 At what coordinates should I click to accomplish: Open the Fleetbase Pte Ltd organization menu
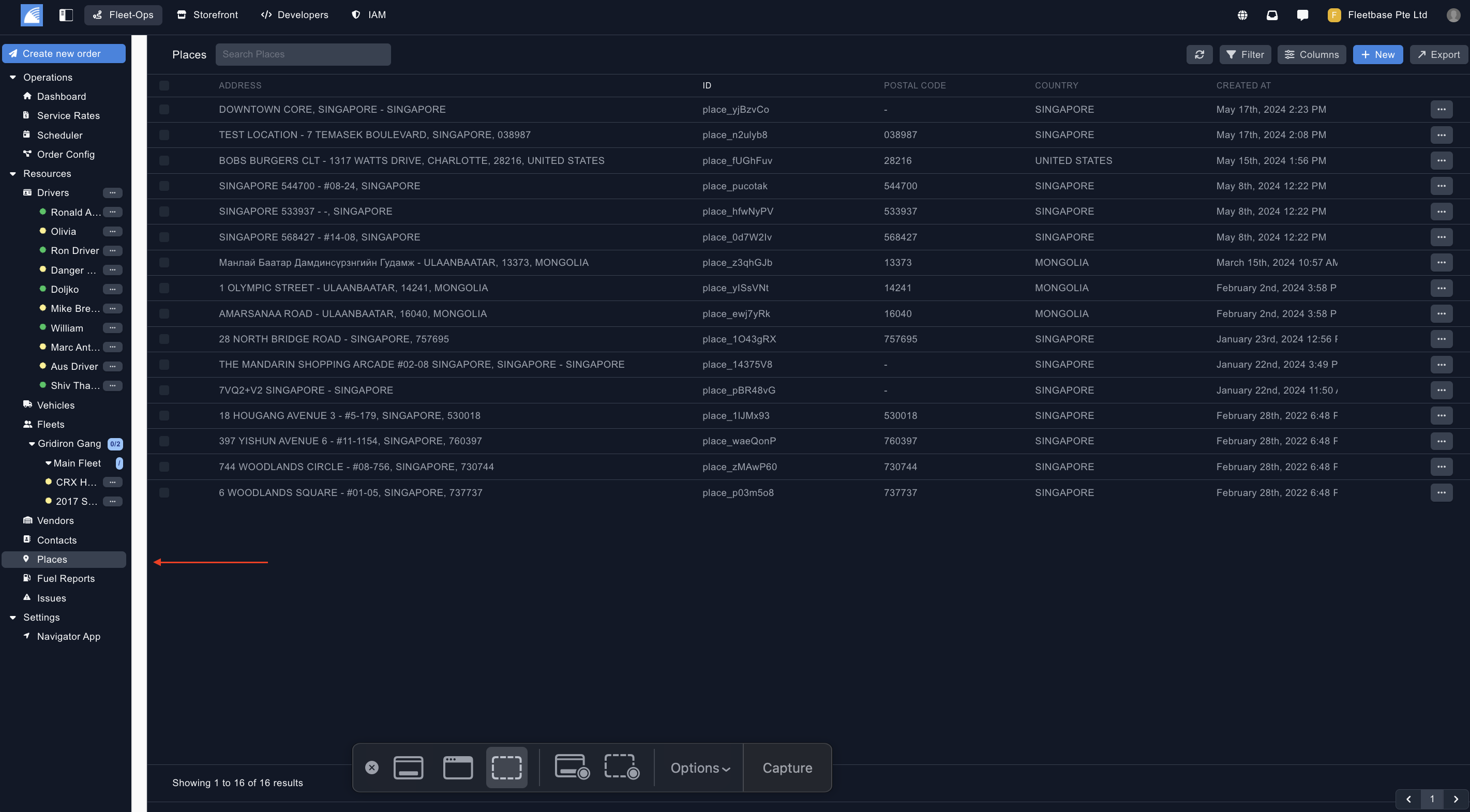1377,16
